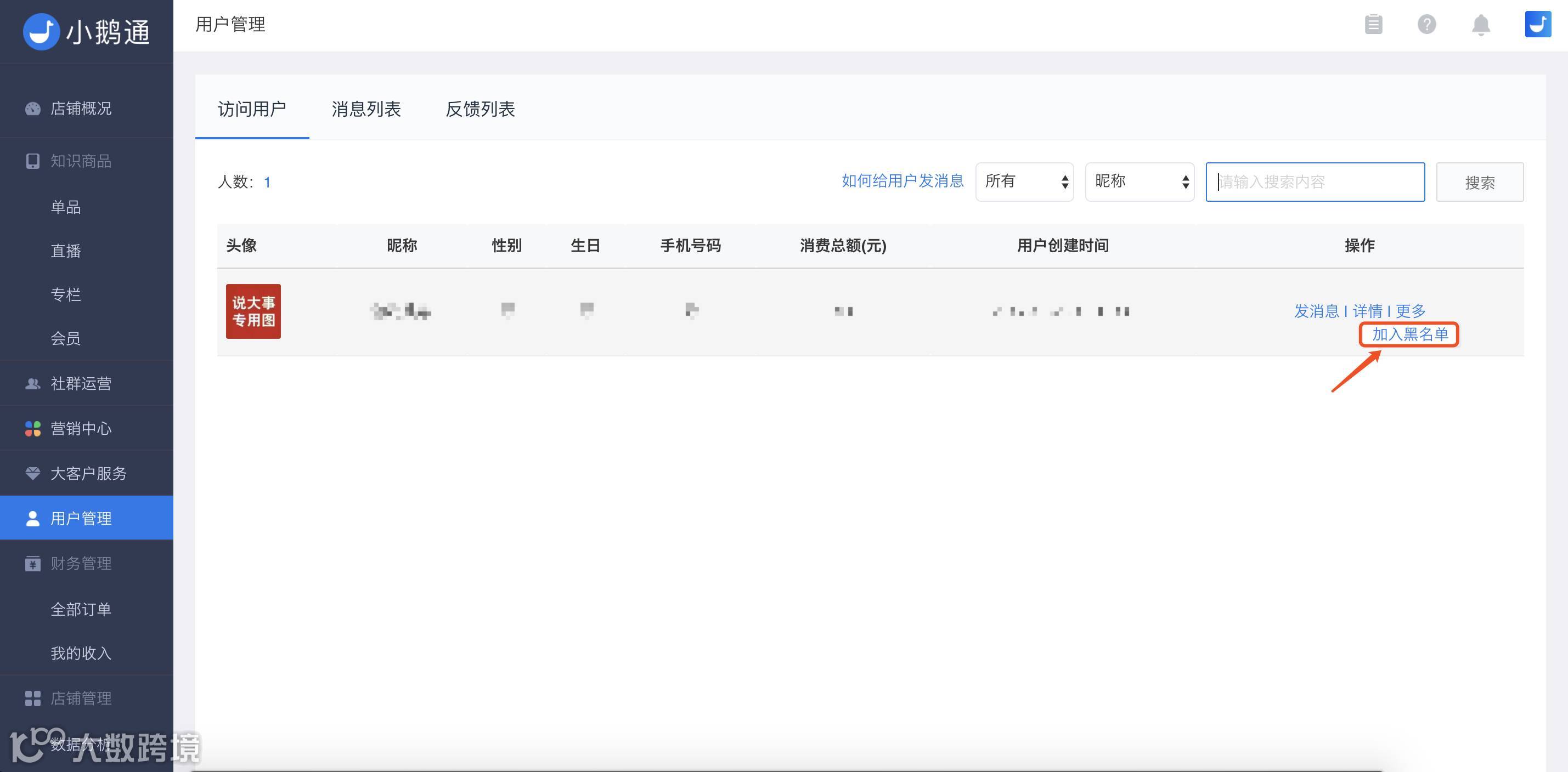Expand the 所有 filter dropdown
The width and height of the screenshot is (1568, 772).
(x=1024, y=181)
